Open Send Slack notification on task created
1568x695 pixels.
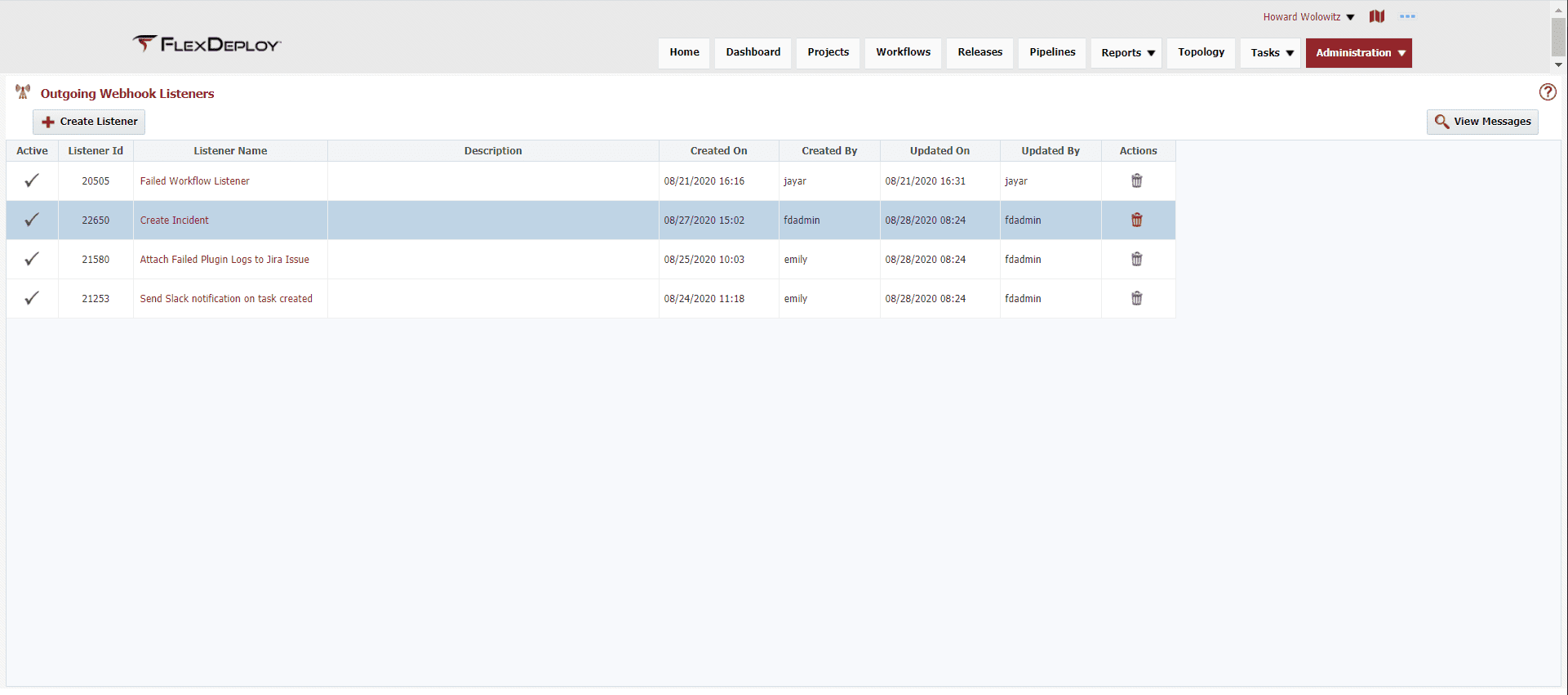click(226, 299)
